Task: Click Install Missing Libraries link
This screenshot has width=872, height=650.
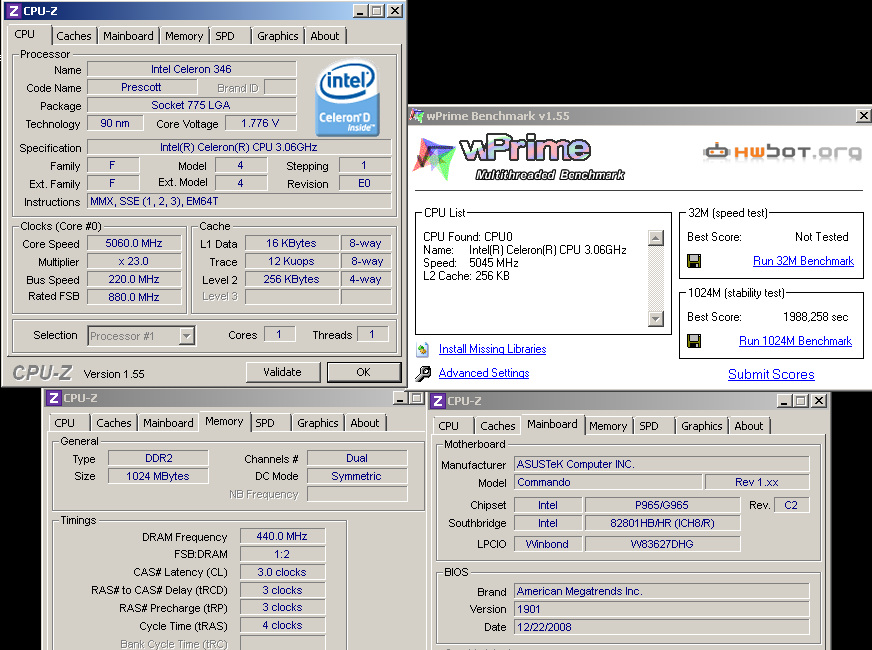Action: coord(492,349)
